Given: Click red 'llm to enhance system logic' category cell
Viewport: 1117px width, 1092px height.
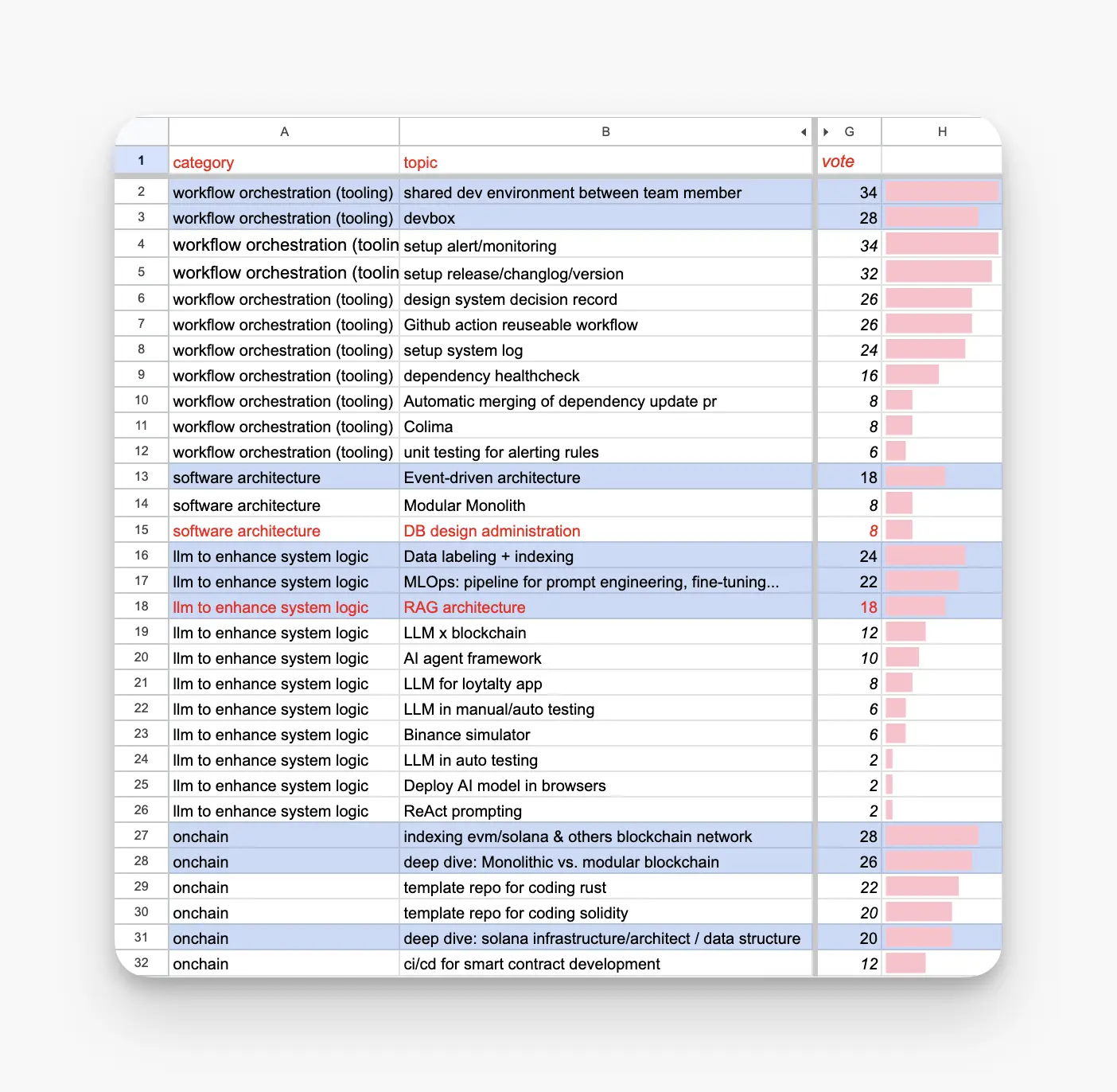Looking at the screenshot, I should [x=284, y=606].
